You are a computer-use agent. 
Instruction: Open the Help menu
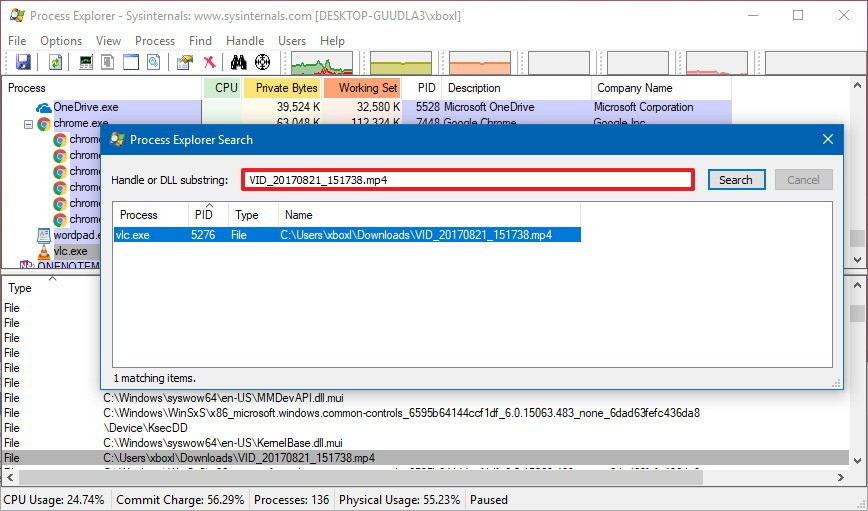click(332, 40)
